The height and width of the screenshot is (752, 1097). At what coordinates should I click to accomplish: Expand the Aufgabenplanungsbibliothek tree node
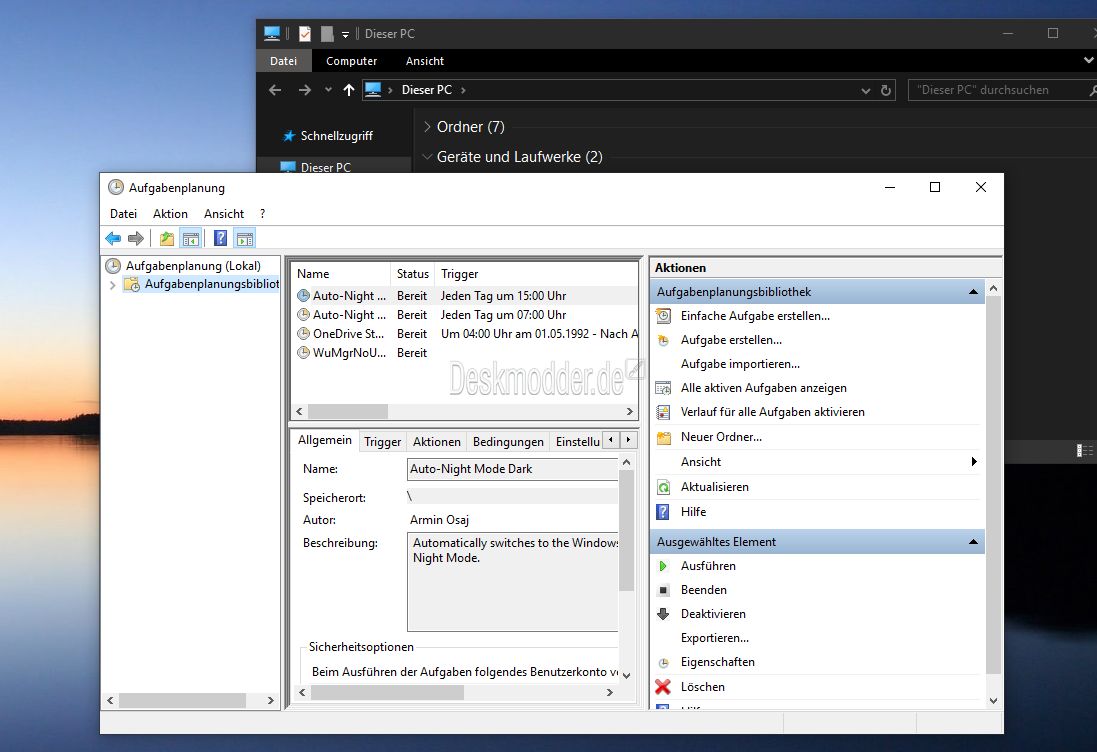click(x=113, y=285)
